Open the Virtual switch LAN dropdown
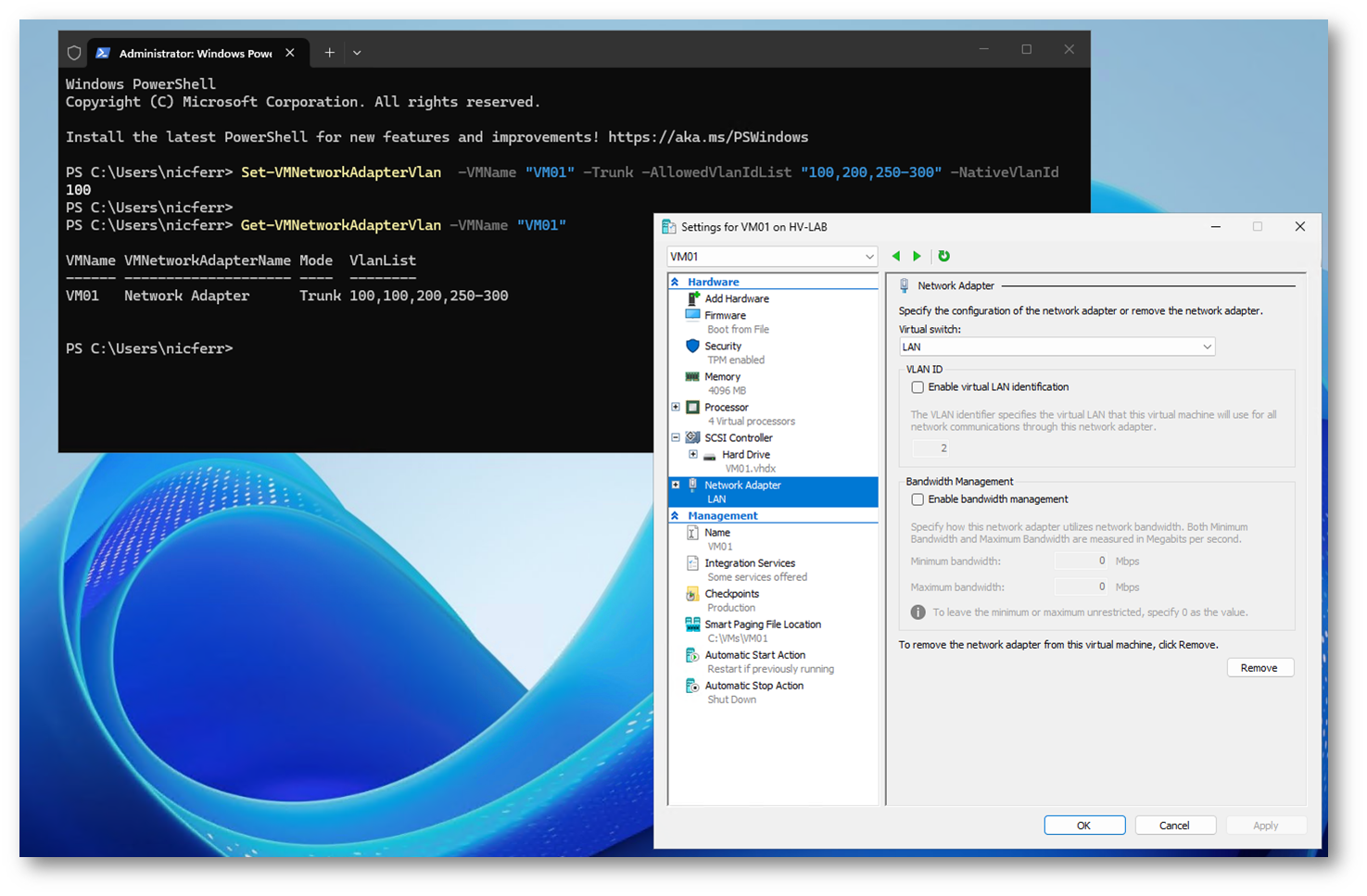The width and height of the screenshot is (1367, 896). [x=1057, y=347]
